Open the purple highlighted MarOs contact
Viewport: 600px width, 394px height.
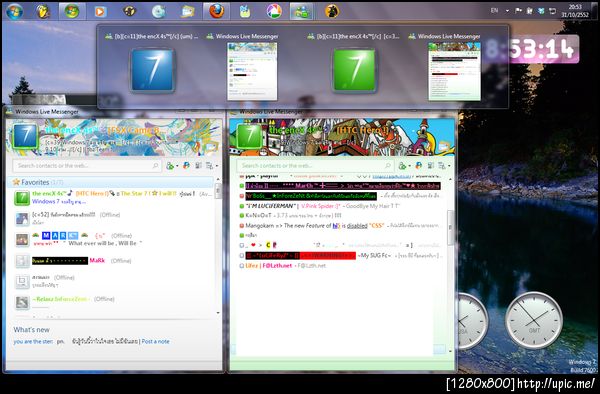click(341, 186)
